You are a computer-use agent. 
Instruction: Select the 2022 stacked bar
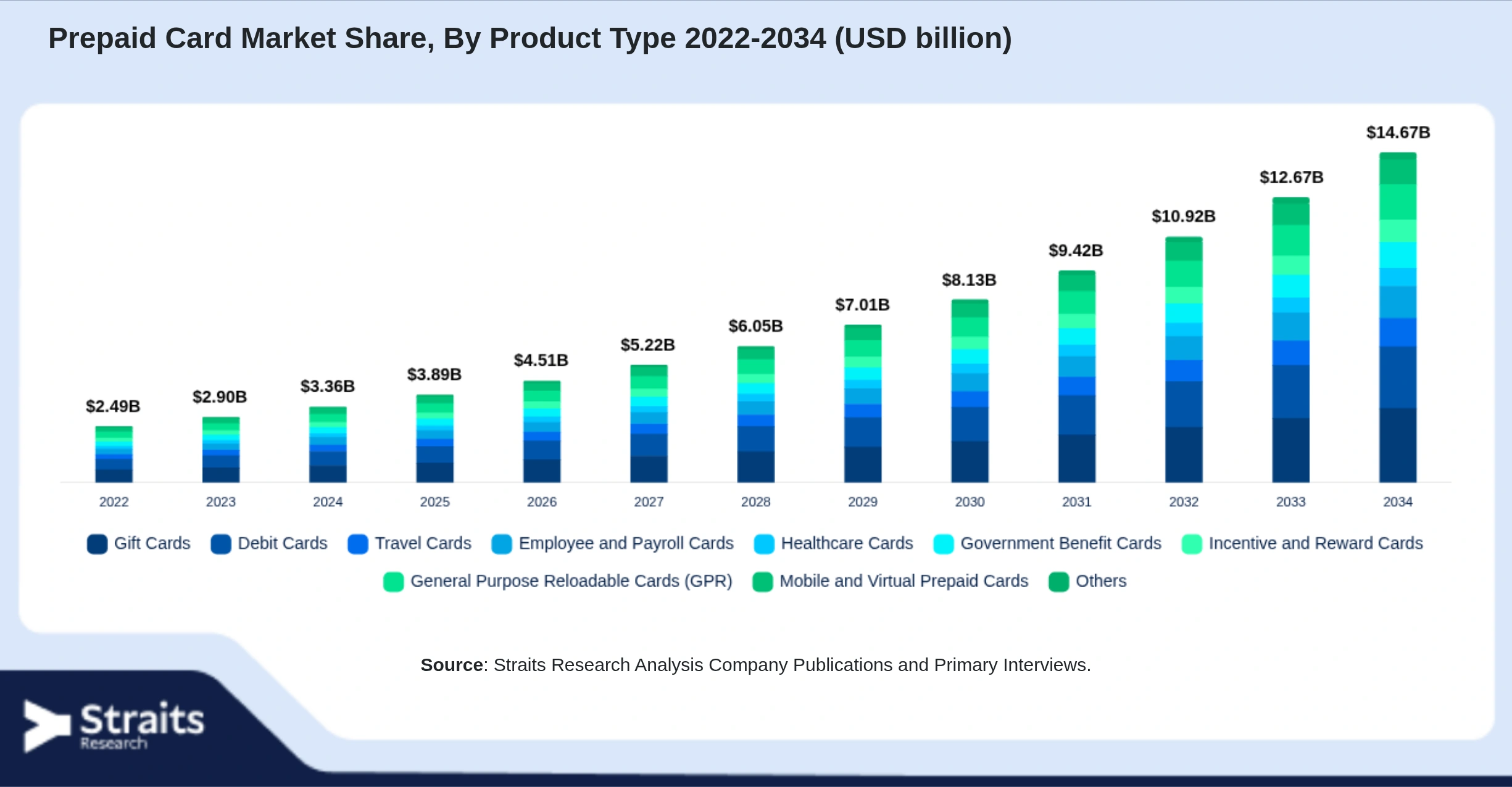click(114, 455)
